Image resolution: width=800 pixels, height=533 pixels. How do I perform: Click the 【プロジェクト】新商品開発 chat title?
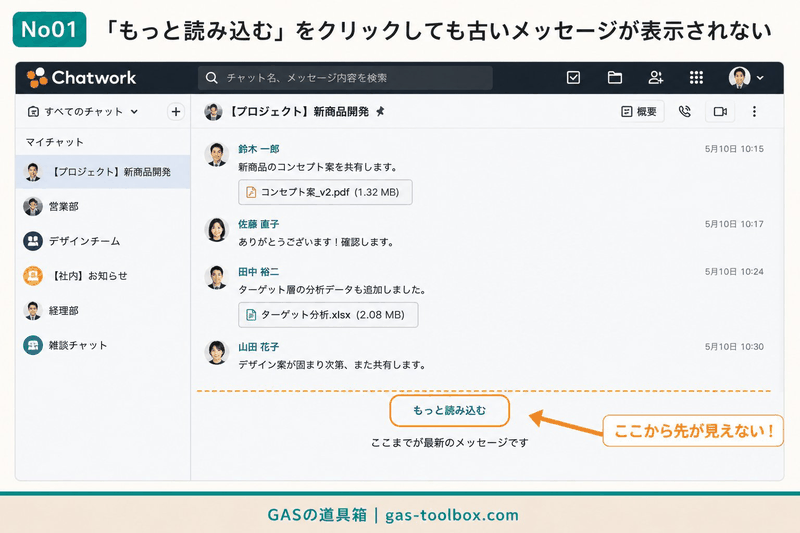297,111
